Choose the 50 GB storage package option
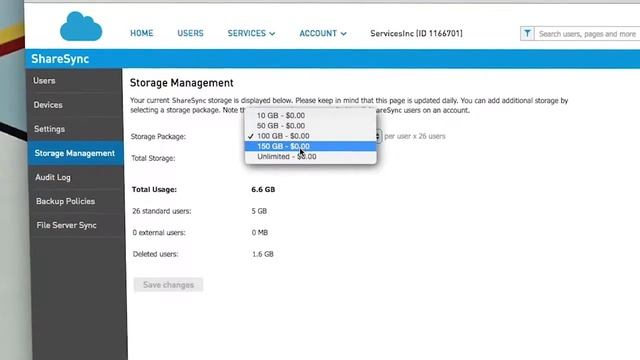 tap(310, 126)
